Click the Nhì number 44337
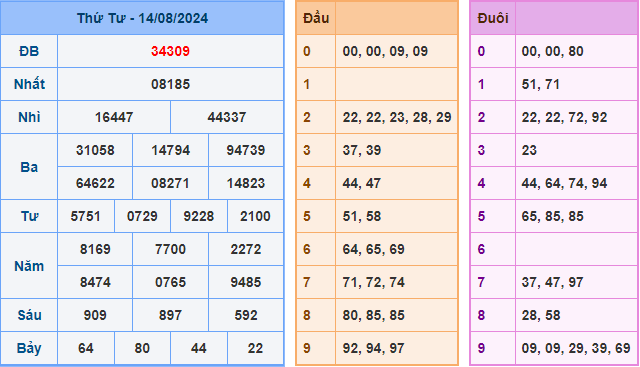The image size is (640, 367). (227, 118)
